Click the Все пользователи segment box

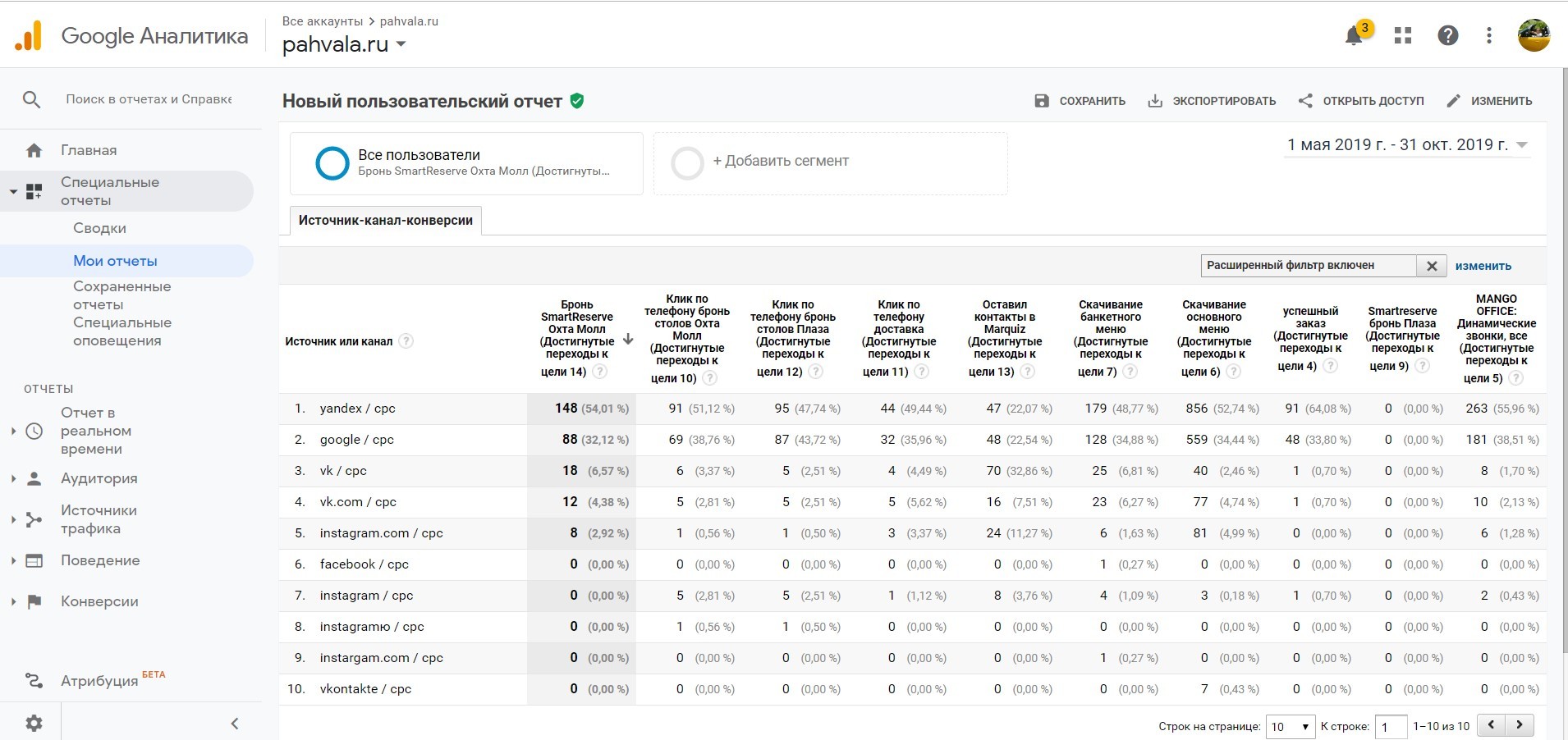click(466, 163)
